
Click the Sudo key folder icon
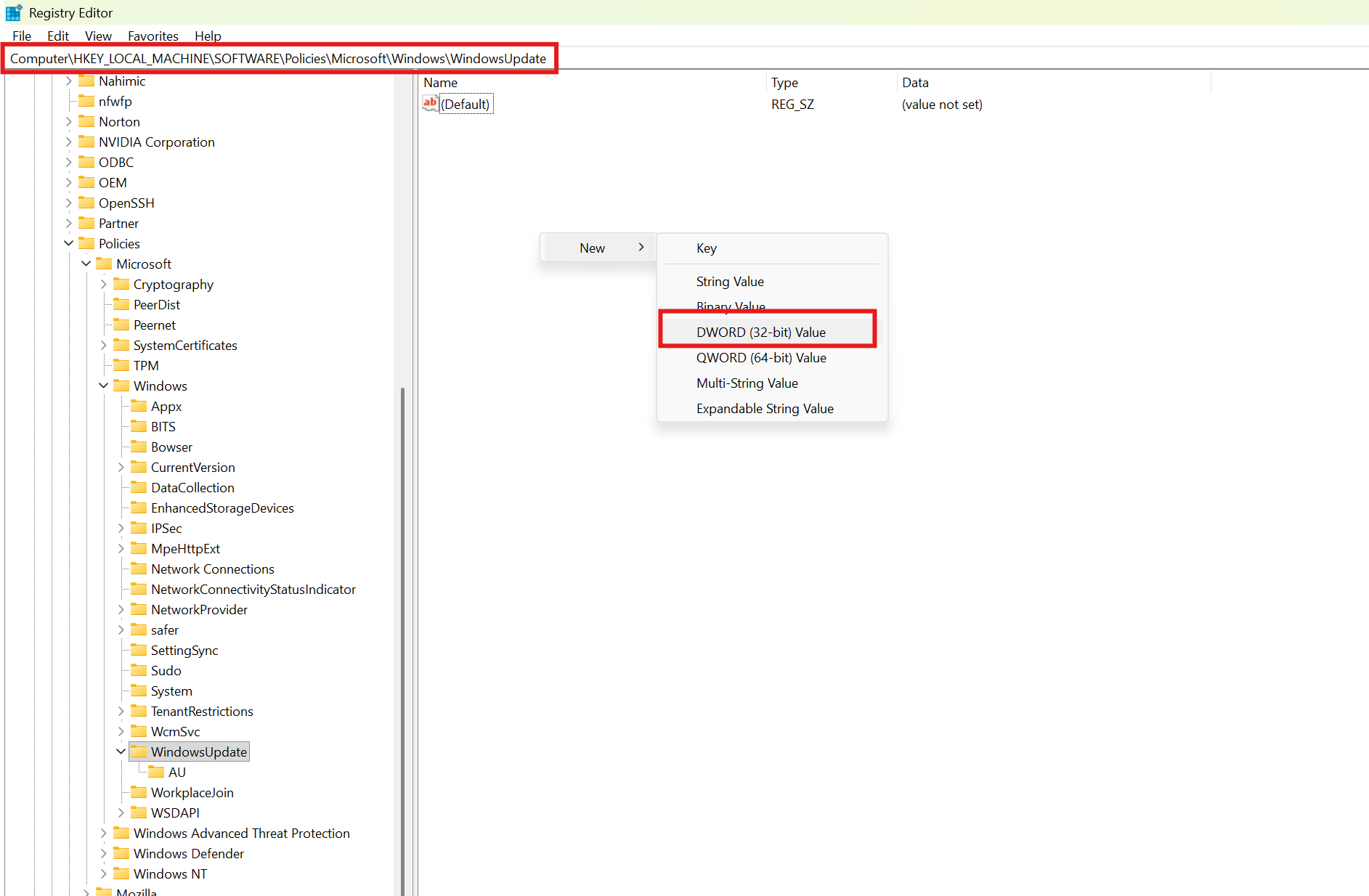point(139,670)
